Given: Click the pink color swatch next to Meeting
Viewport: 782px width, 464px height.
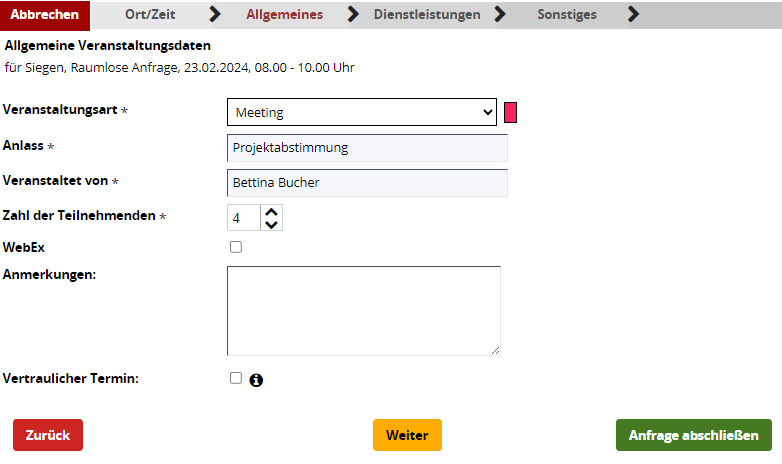Looking at the screenshot, I should pos(510,112).
